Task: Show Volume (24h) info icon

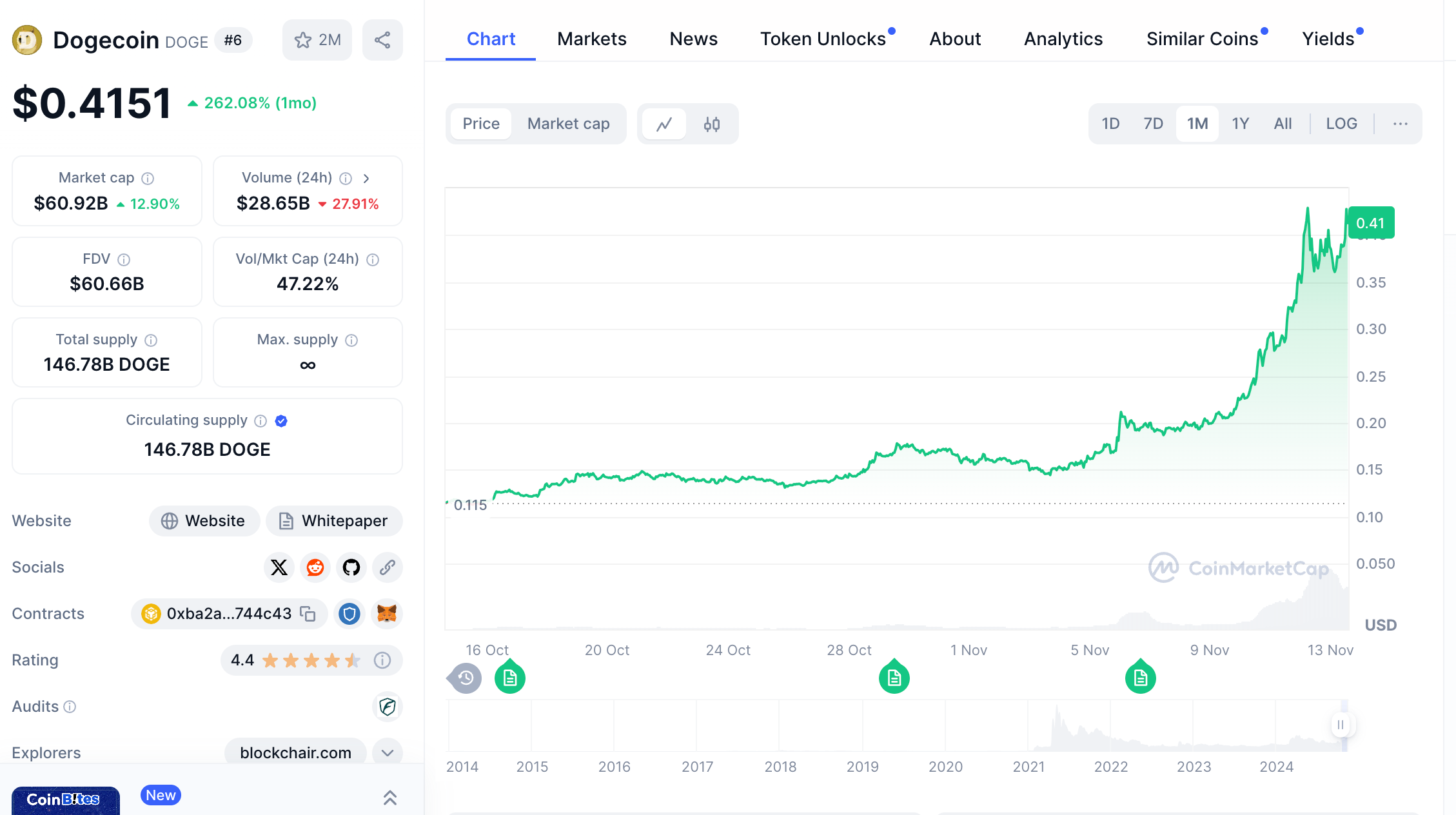Action: click(346, 178)
